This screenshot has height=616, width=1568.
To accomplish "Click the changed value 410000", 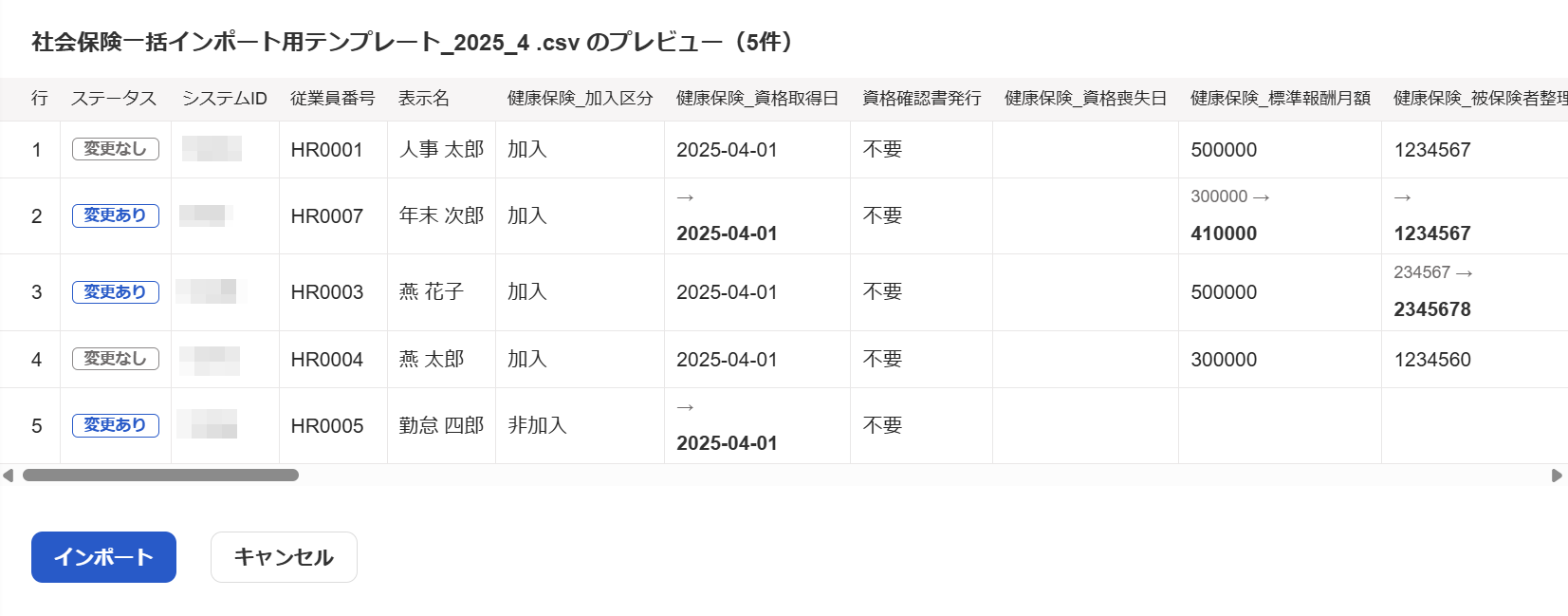I will [1224, 233].
